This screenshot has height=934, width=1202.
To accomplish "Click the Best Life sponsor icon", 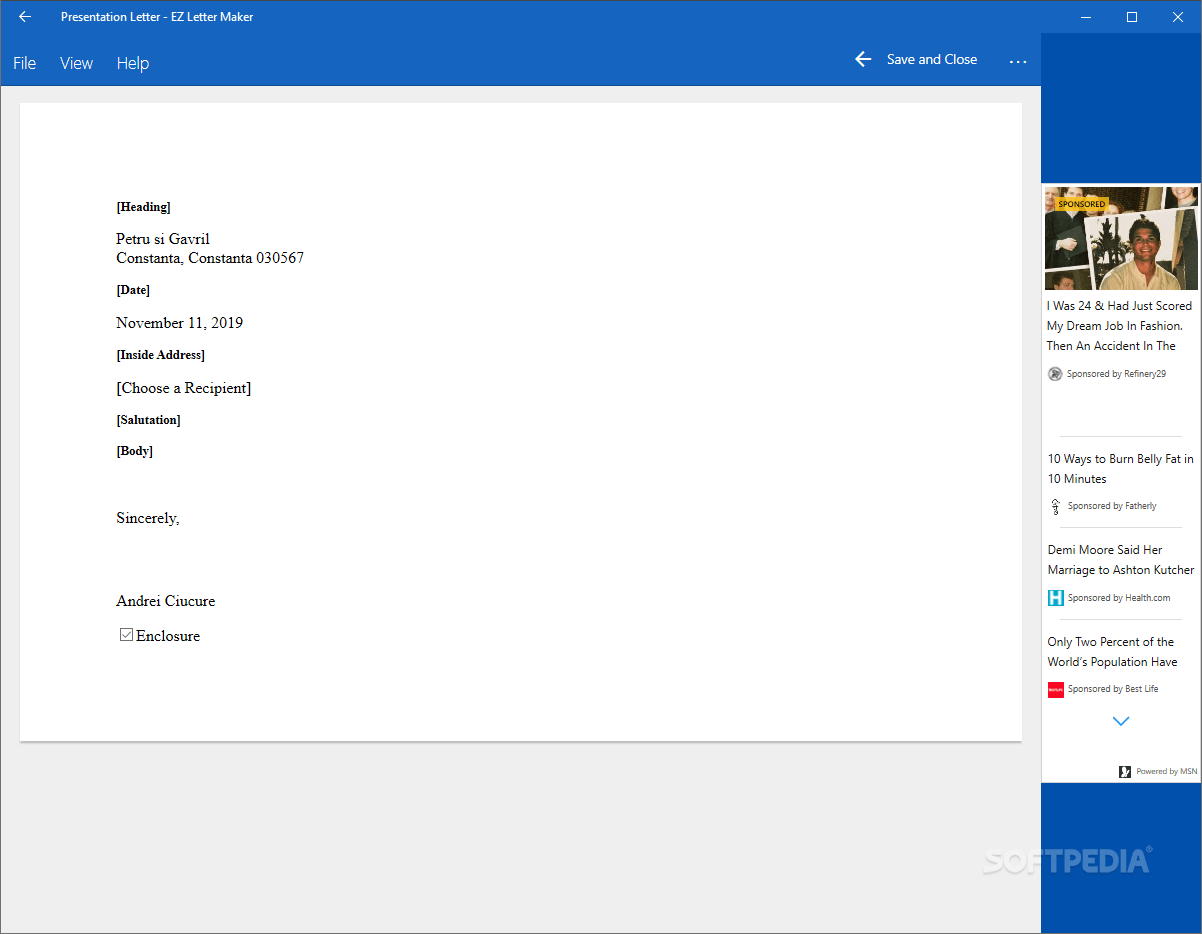I will (1055, 689).
